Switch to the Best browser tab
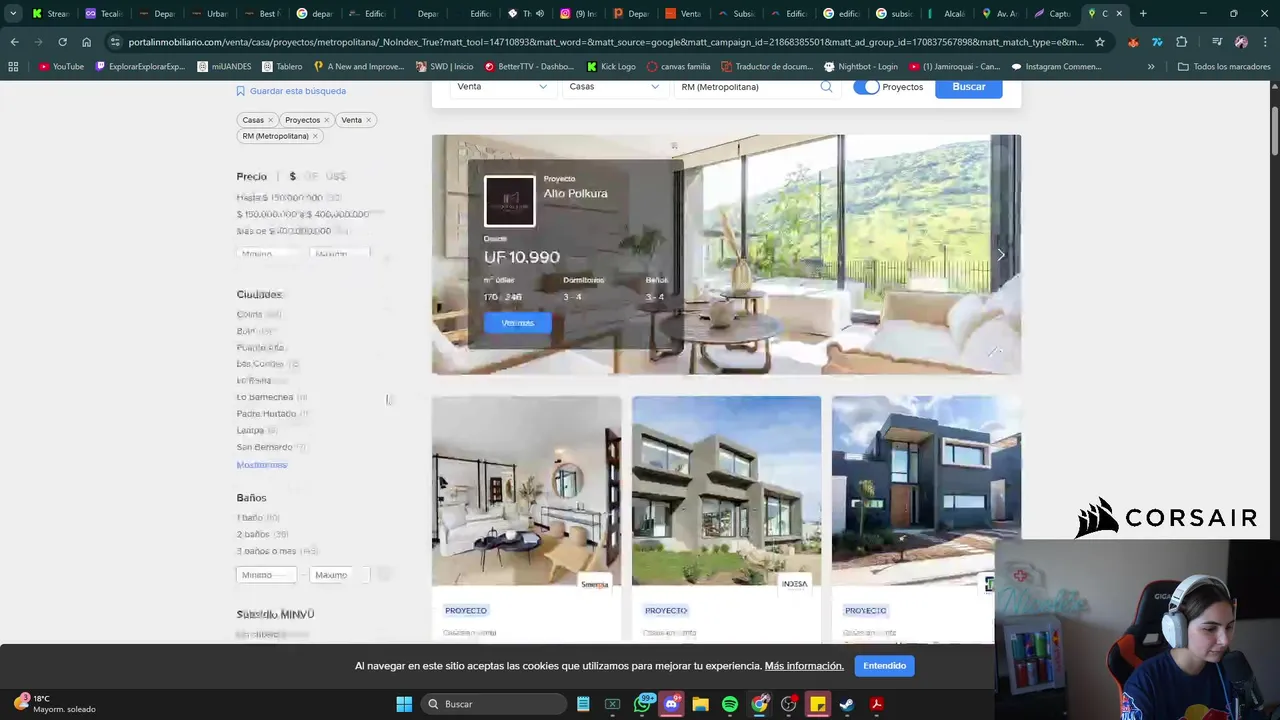1280x720 pixels. (261, 14)
